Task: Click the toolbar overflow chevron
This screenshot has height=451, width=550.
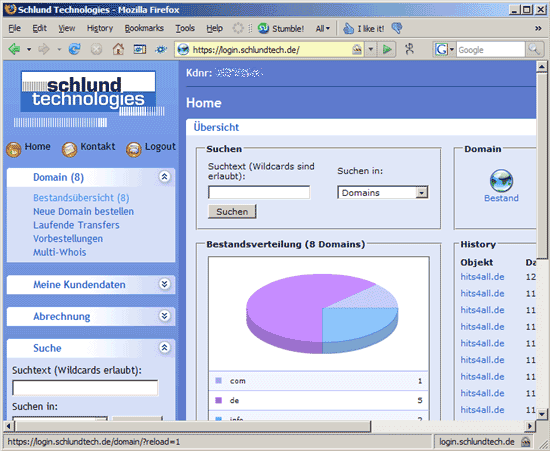Action: point(538,28)
